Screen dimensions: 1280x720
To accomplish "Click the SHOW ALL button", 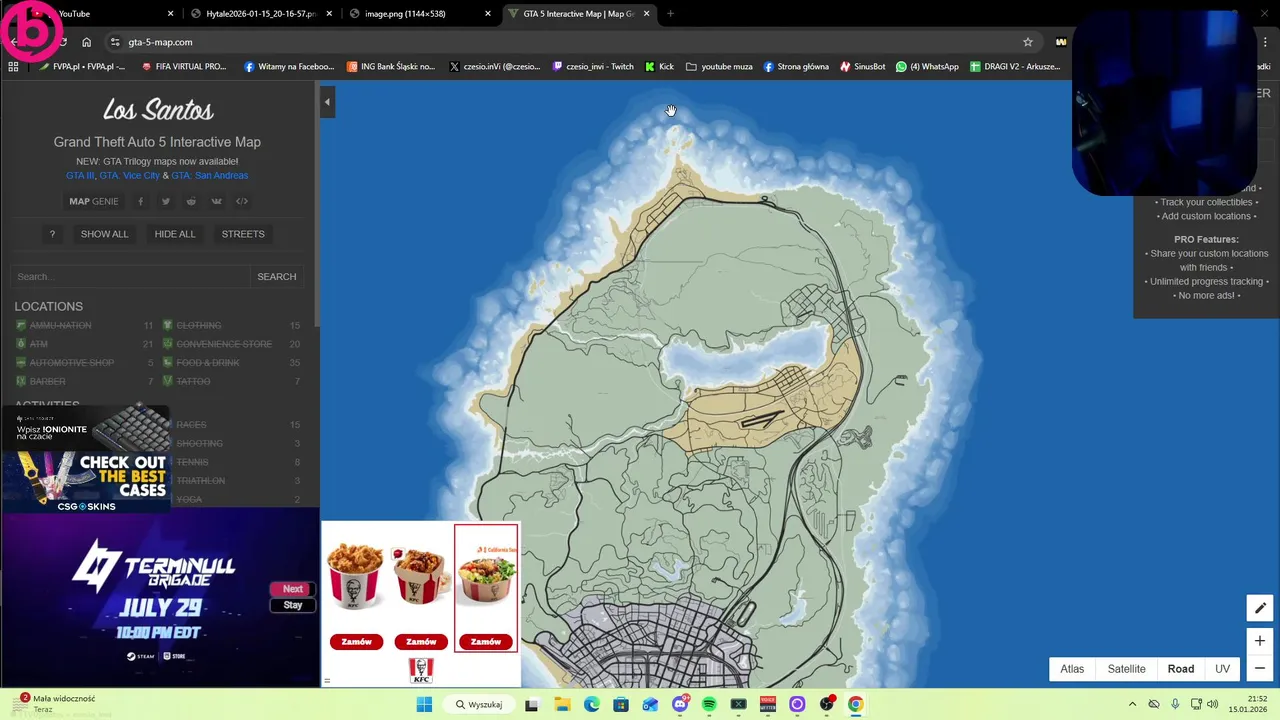I will [x=104, y=234].
